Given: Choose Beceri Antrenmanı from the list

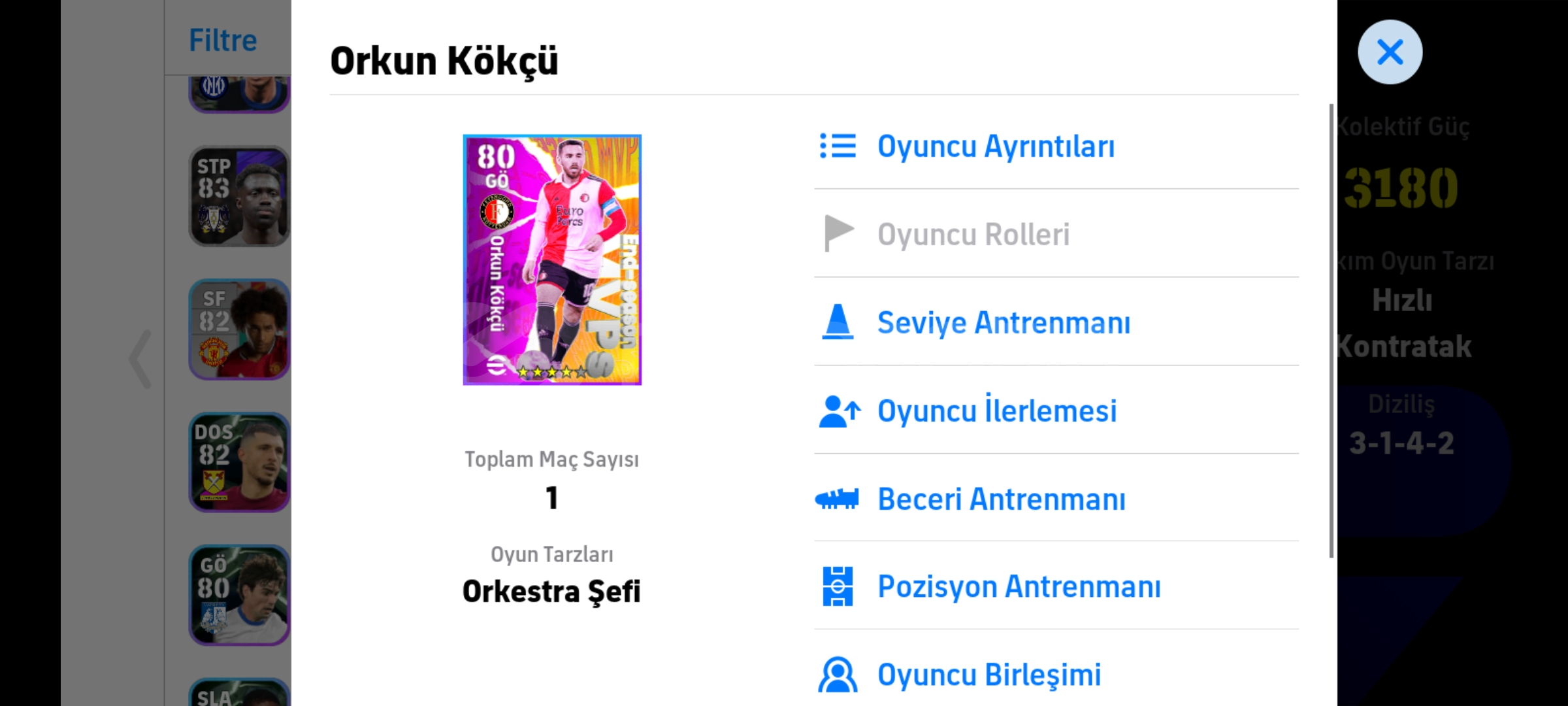Looking at the screenshot, I should point(1002,499).
